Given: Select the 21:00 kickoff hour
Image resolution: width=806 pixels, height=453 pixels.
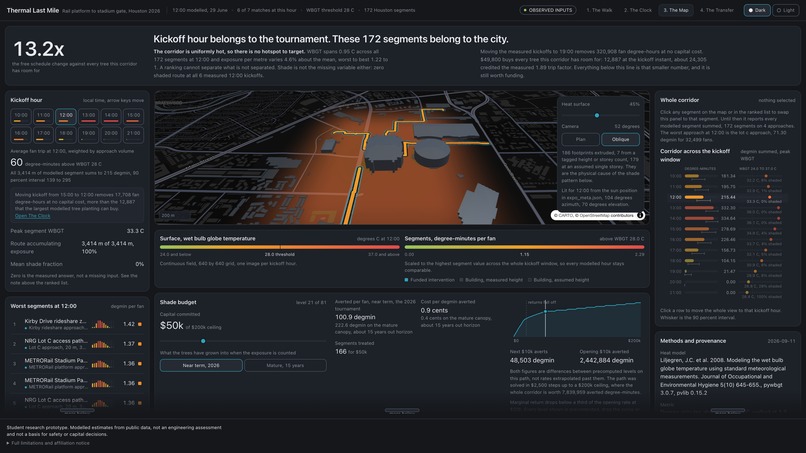Looking at the screenshot, I should pyautogui.click(x=133, y=135).
